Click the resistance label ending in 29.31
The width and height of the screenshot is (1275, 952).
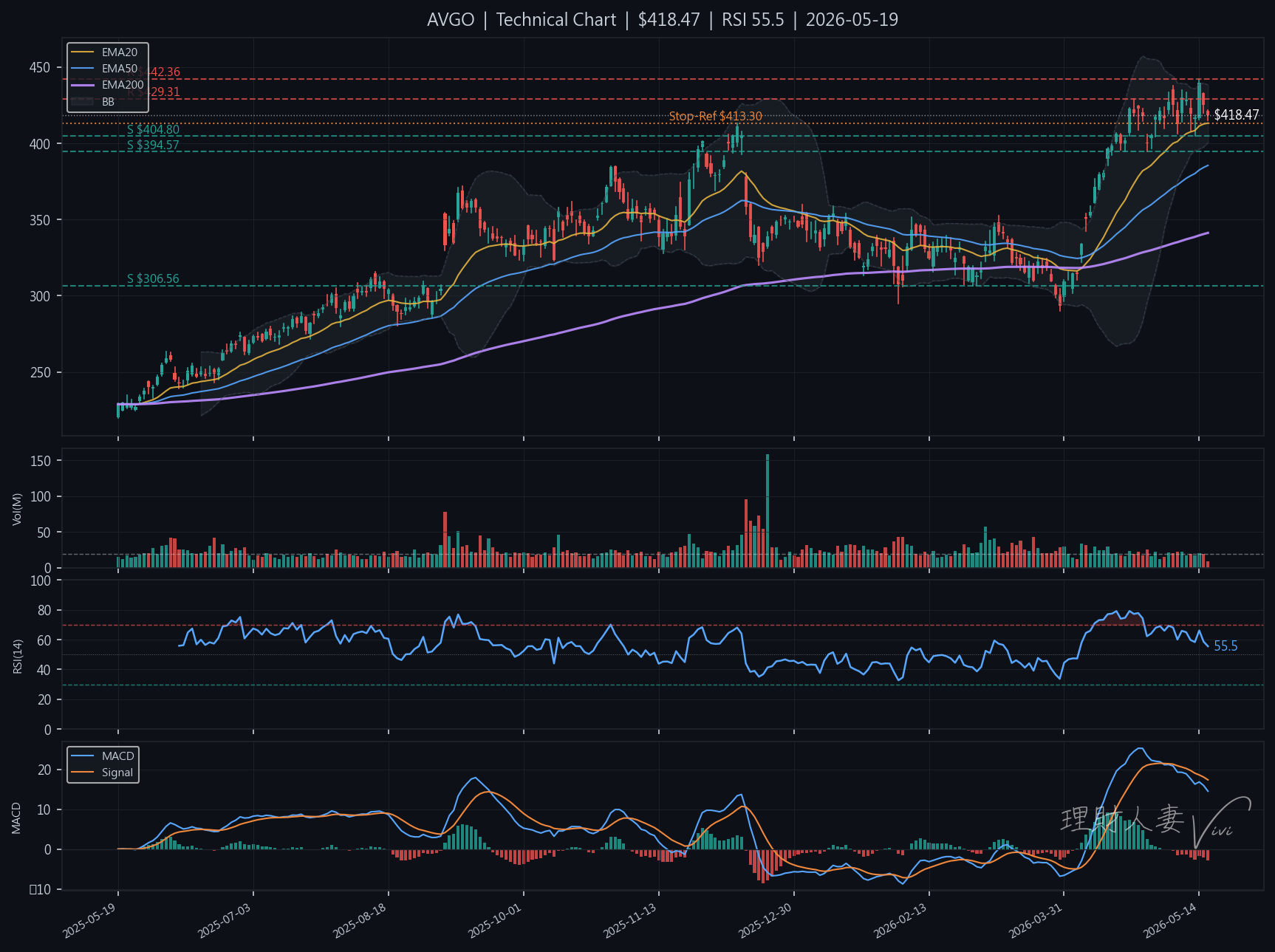154,92
